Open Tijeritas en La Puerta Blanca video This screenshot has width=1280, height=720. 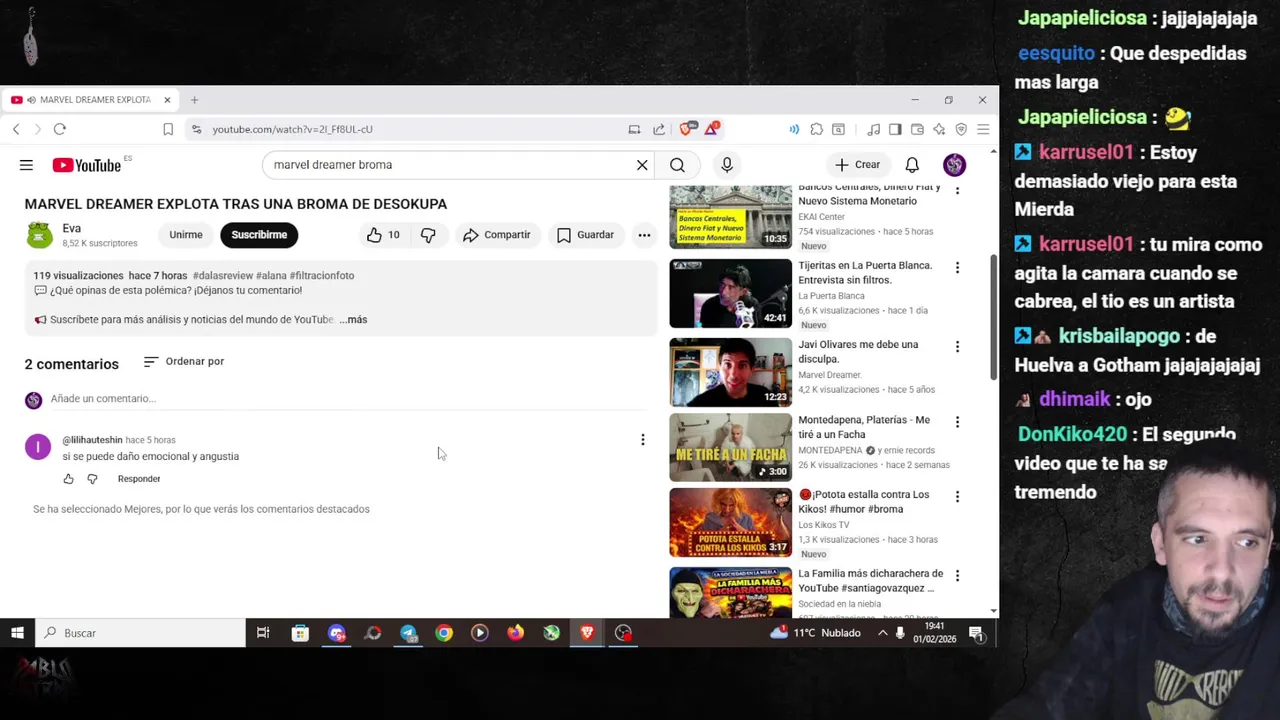point(730,294)
